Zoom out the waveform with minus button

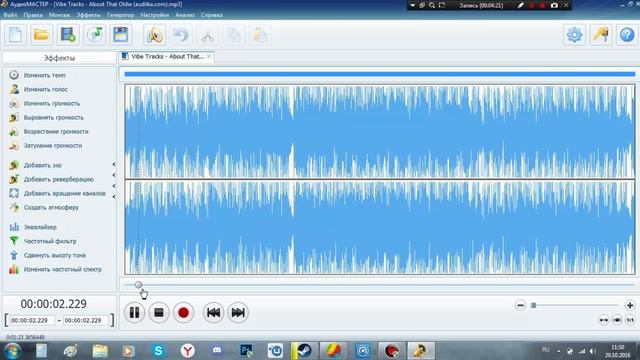click(520, 305)
